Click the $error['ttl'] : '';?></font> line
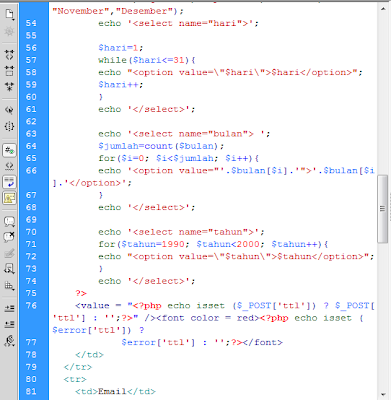 [202, 342]
